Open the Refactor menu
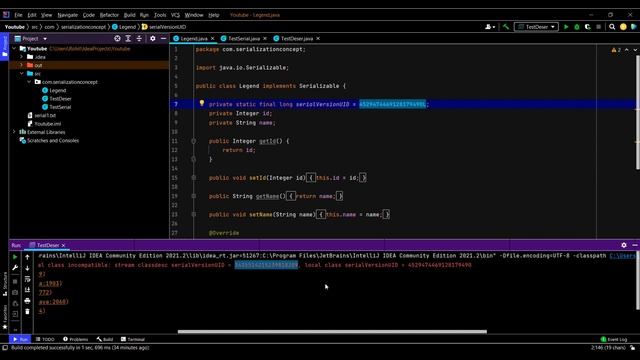This screenshot has height=360, width=640. click(x=109, y=15)
